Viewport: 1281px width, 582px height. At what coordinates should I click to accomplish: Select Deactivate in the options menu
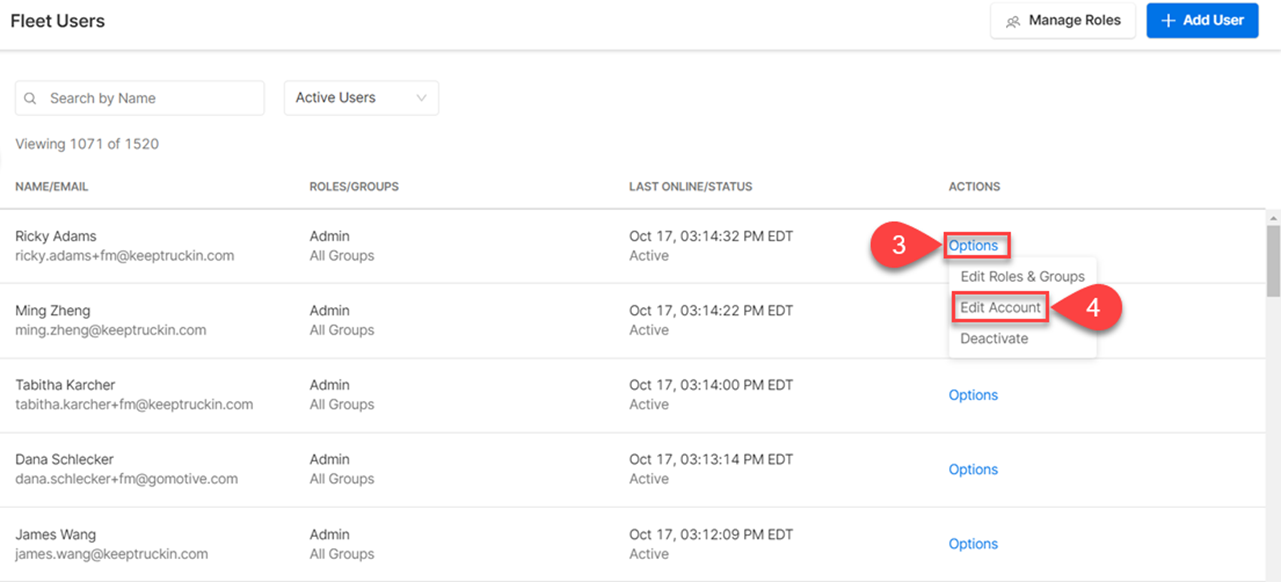(x=994, y=339)
